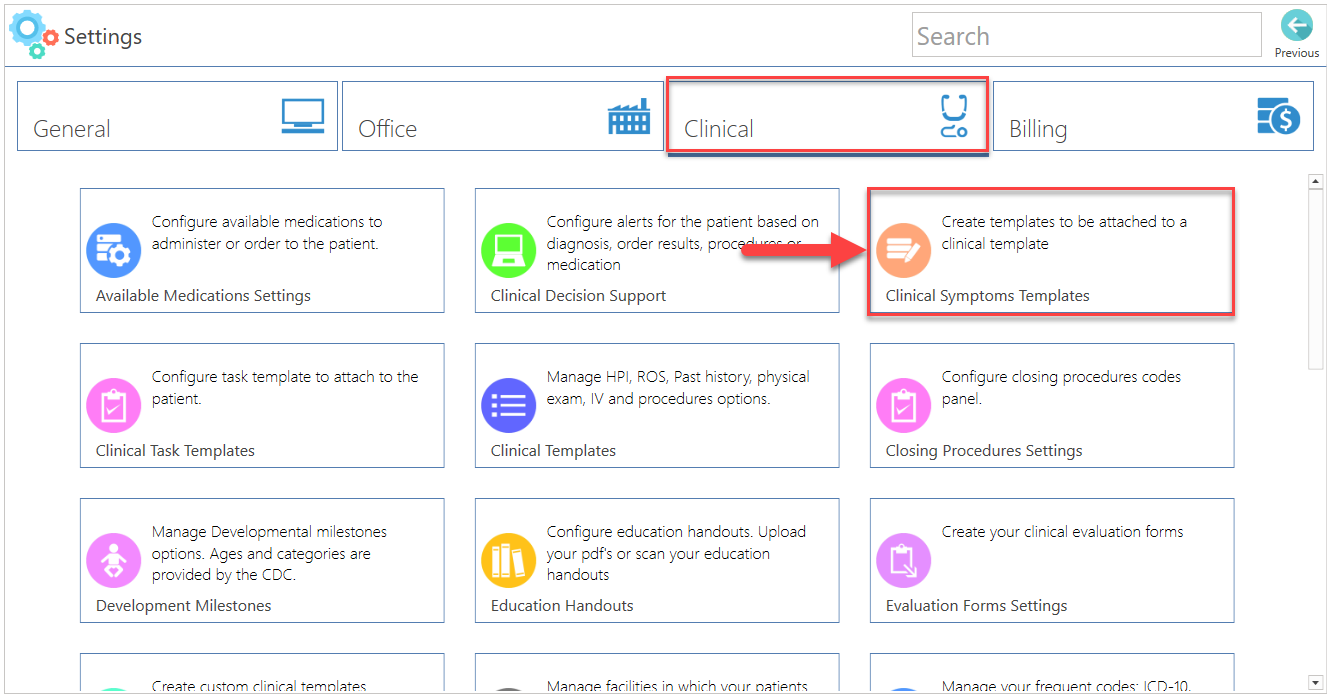The image size is (1333, 695).
Task: Open Clinical Task Templates label
Action: click(x=175, y=450)
